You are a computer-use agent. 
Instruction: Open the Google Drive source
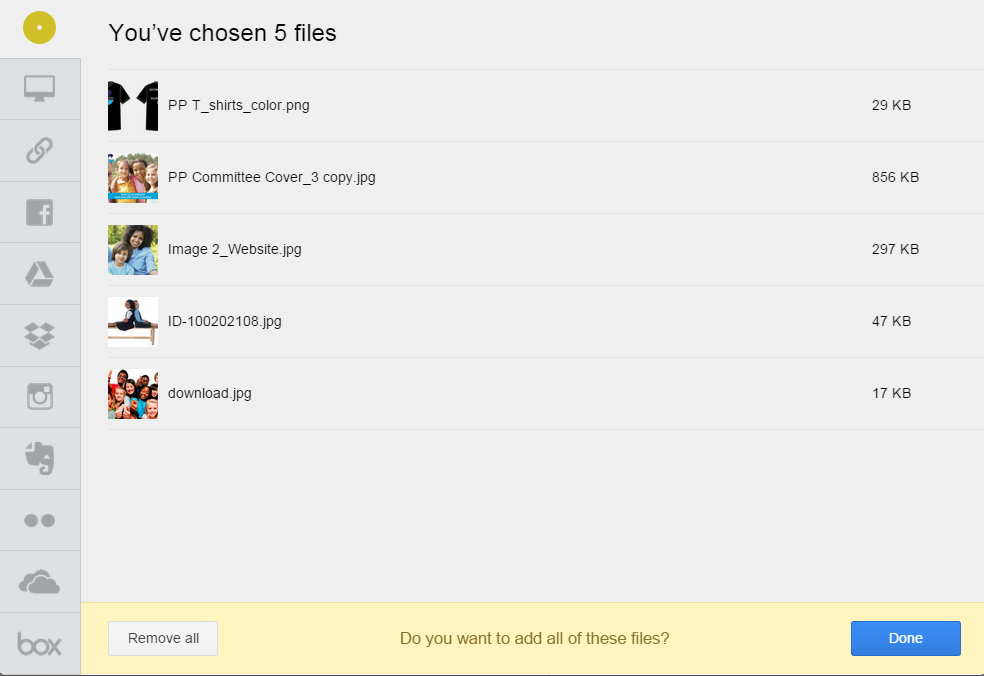[40, 274]
